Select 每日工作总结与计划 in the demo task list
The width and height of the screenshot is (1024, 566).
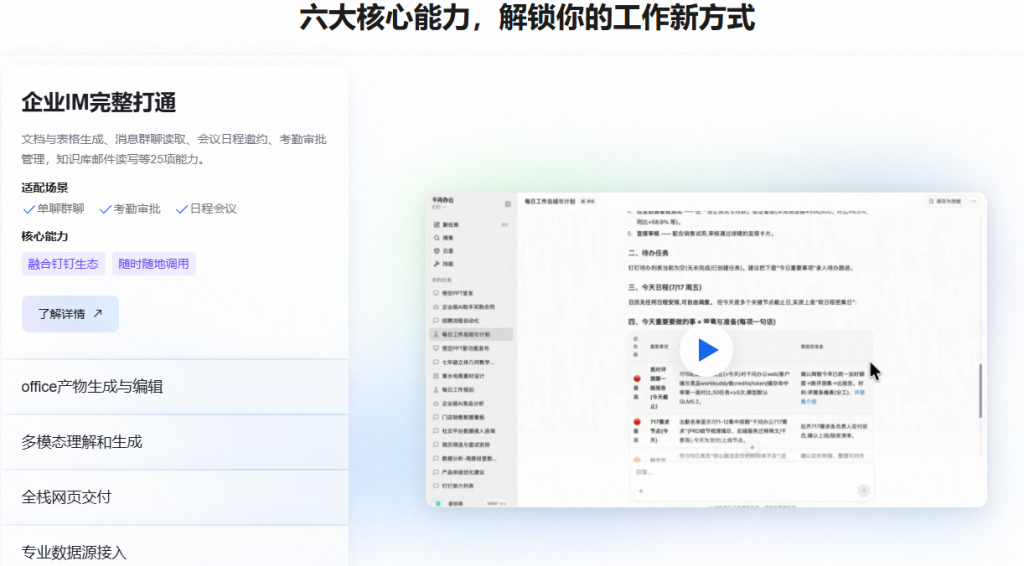pos(471,334)
